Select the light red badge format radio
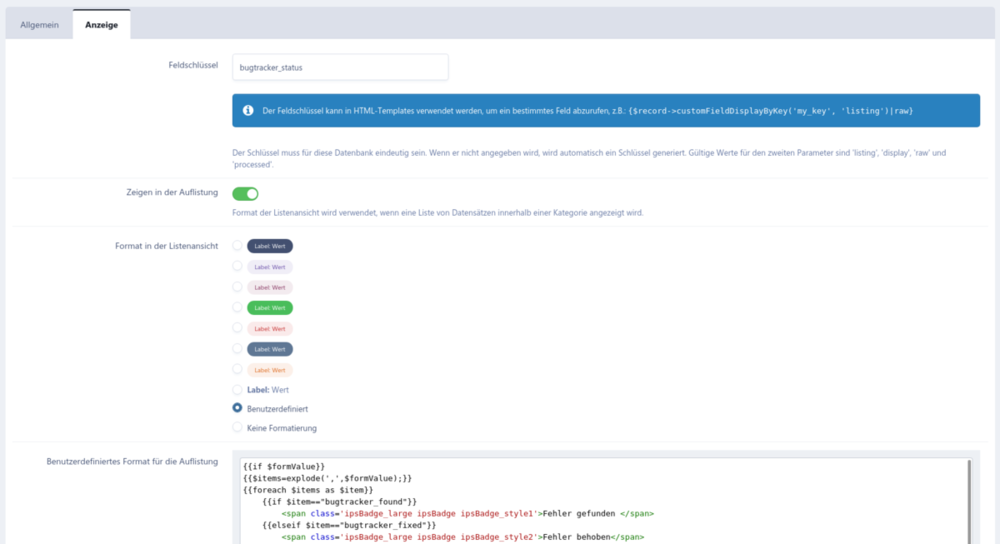Viewport: 1000px width, 544px height. (x=237, y=328)
